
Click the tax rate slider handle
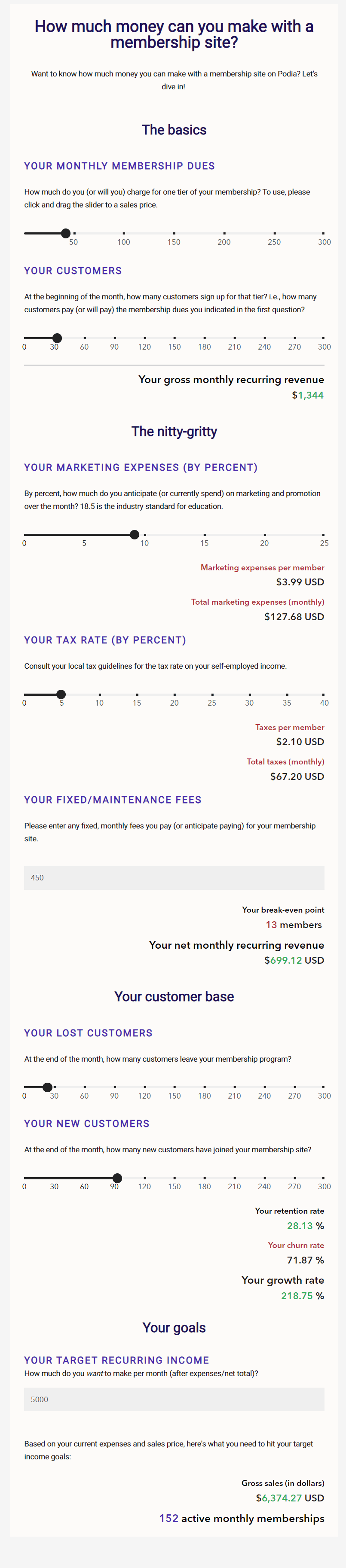[61, 694]
